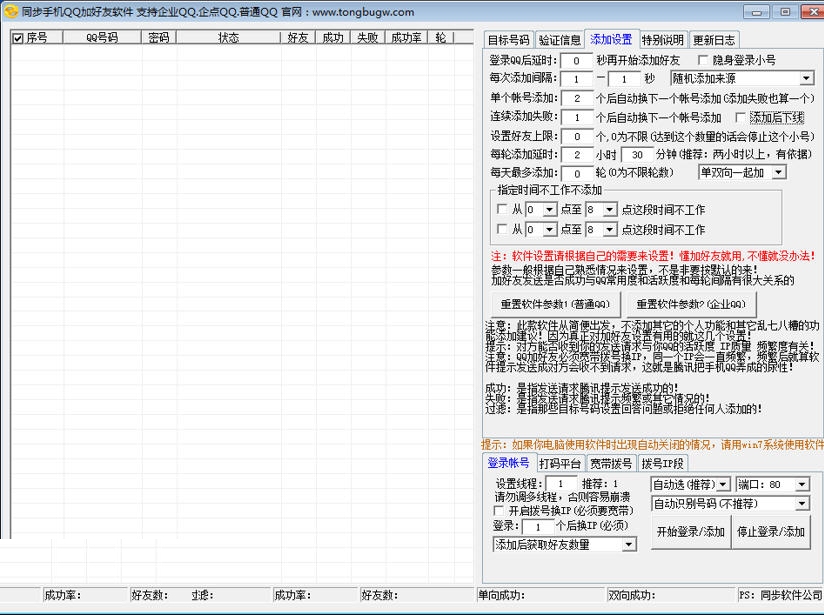Minimize the window
The image size is (824, 615).
pos(757,12)
